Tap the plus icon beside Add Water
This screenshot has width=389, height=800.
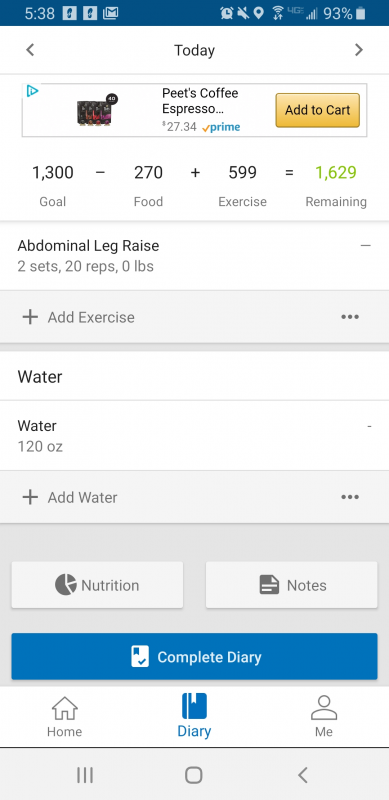point(30,497)
